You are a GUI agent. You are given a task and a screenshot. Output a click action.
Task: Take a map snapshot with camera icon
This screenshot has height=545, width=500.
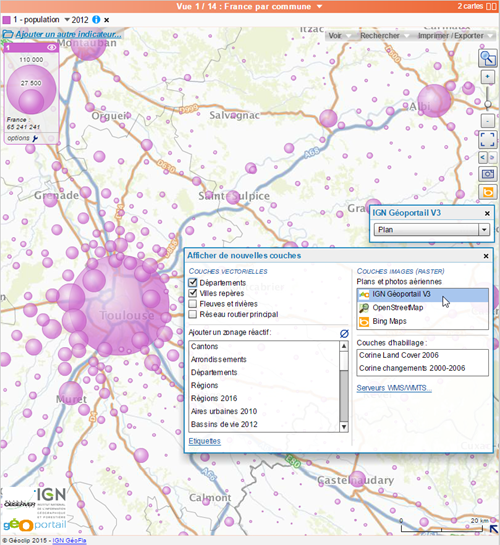point(487,174)
